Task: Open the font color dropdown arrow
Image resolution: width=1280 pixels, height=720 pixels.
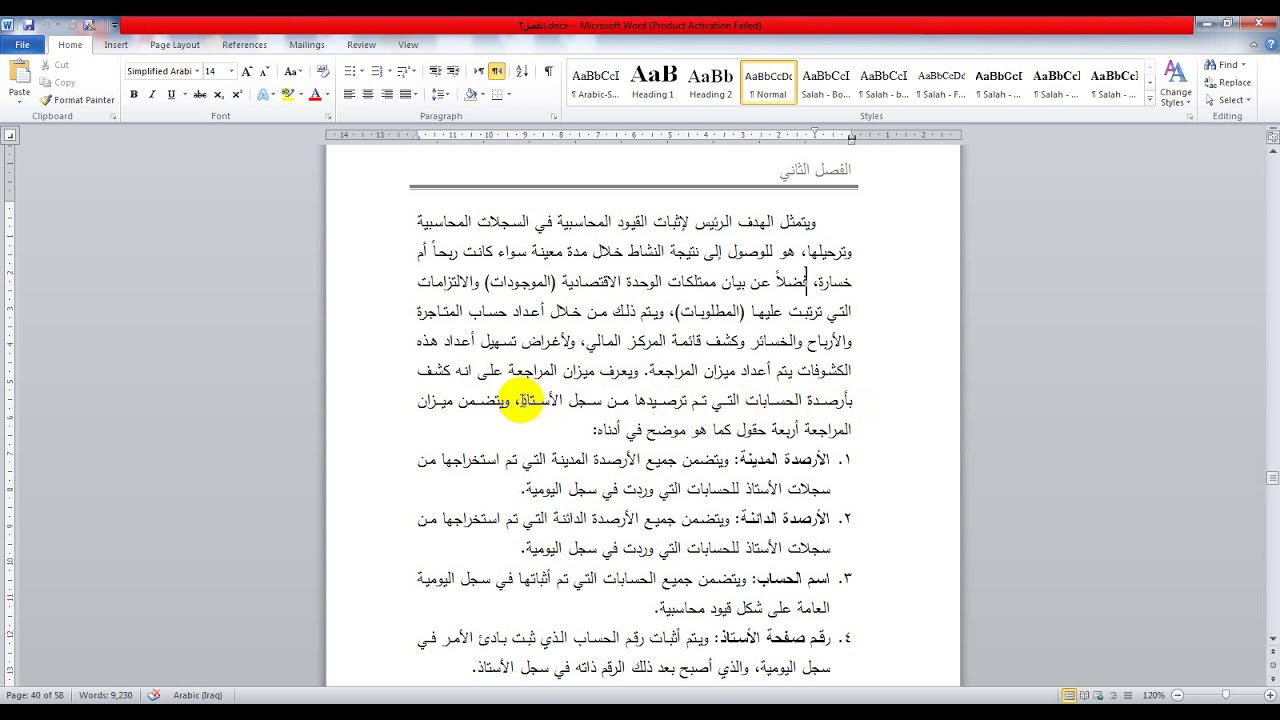Action: (327, 94)
